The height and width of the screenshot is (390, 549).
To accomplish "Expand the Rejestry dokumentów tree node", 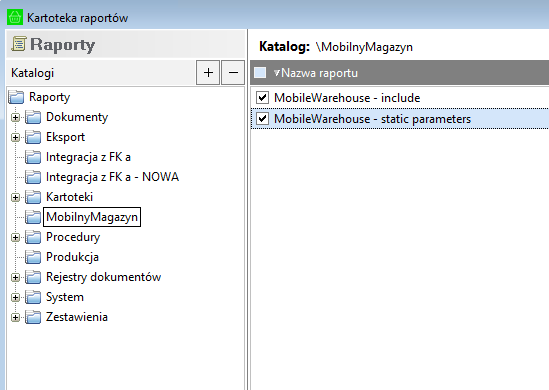I will click(15, 277).
